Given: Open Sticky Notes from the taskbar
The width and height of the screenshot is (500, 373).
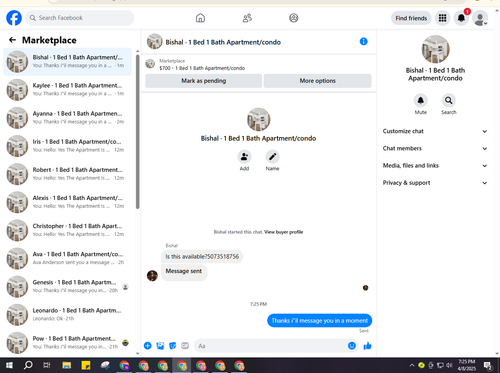Looking at the screenshot, I should tap(86, 365).
